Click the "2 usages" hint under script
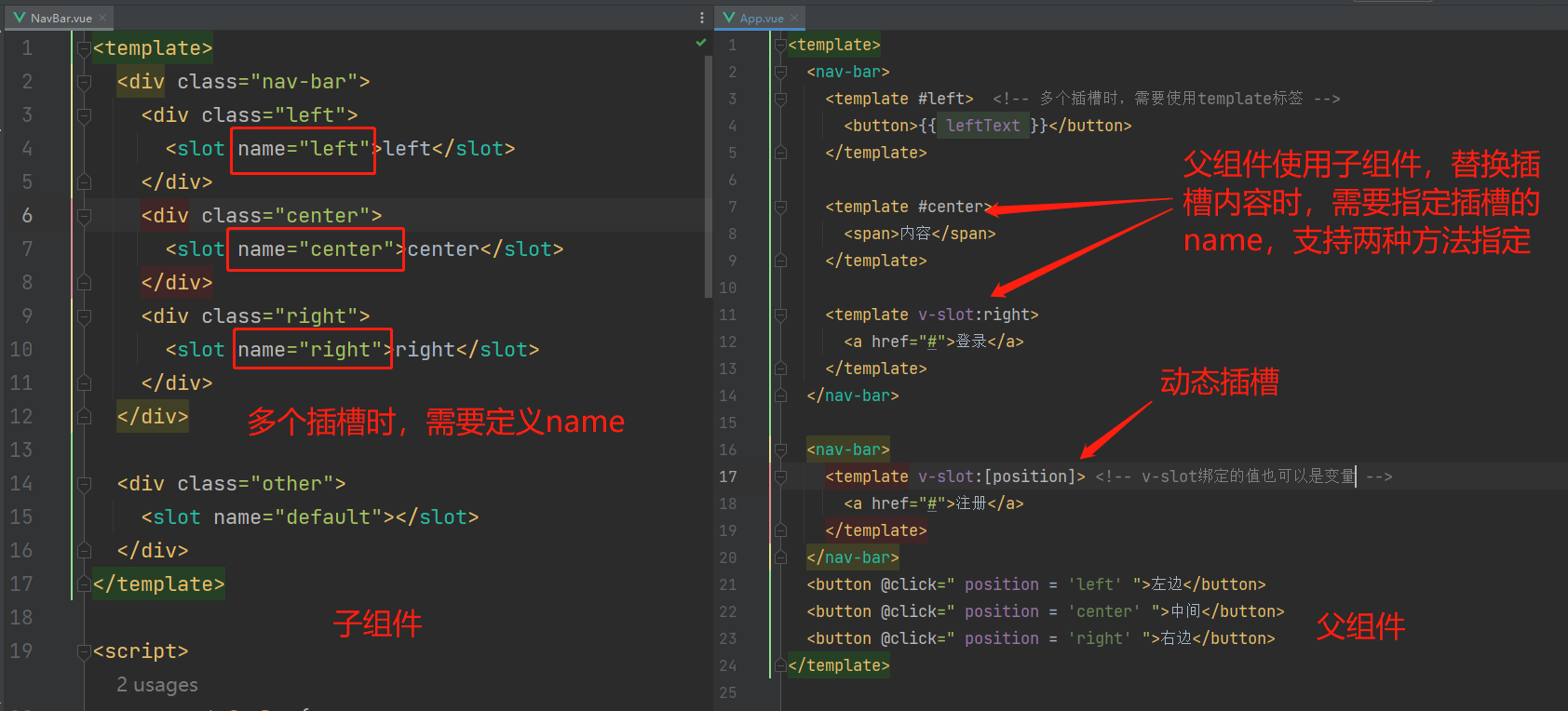1568x711 pixels. 157,685
